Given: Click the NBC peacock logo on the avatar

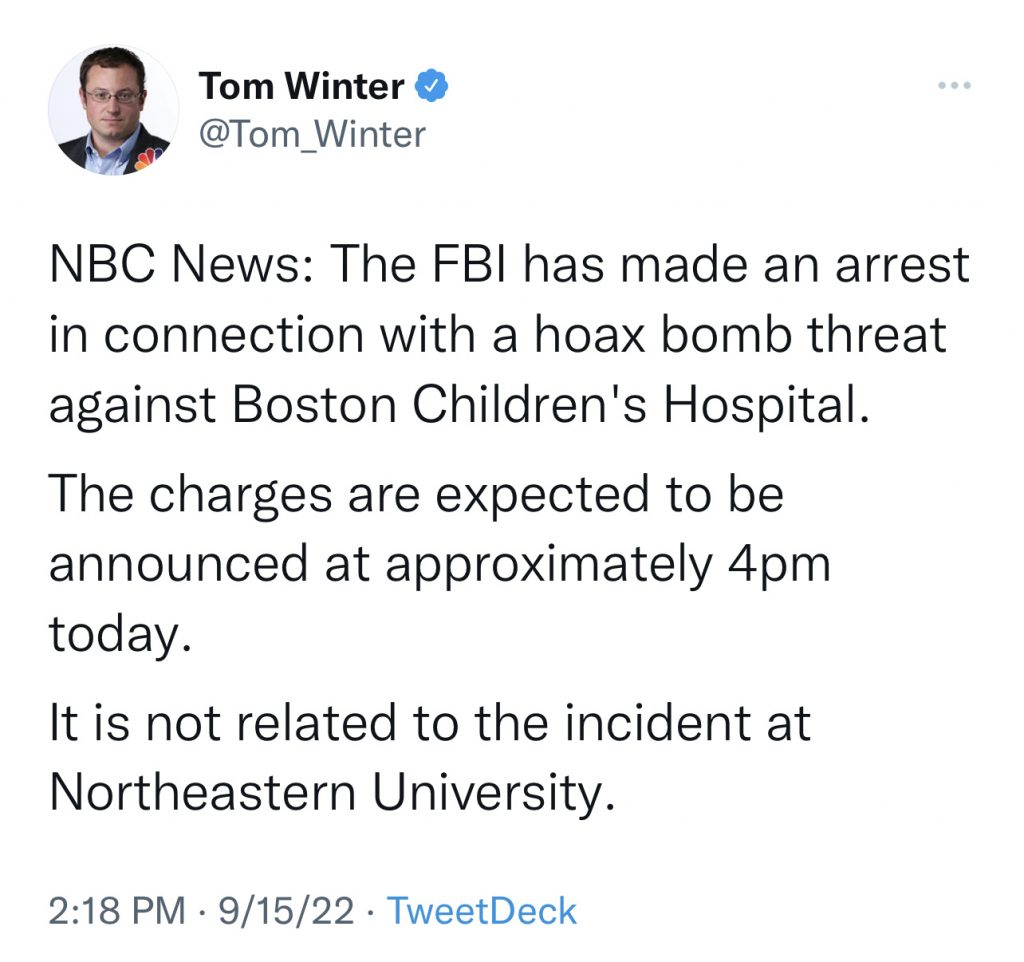Looking at the screenshot, I should click(146, 158).
